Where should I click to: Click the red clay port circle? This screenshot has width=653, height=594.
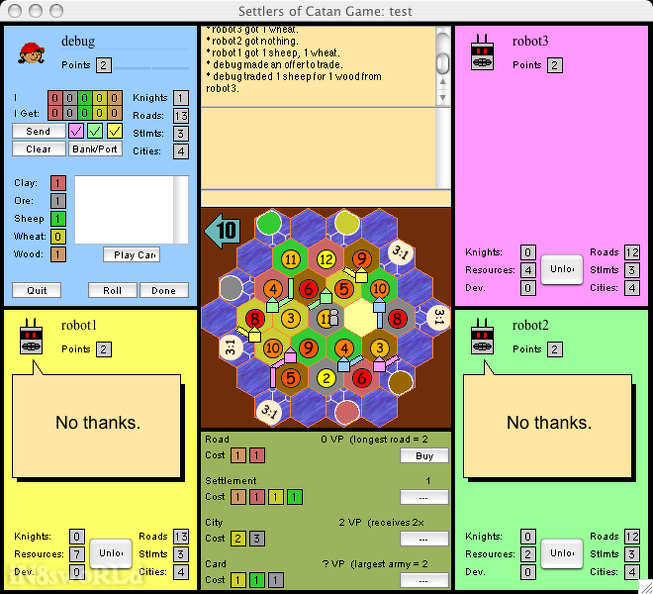[x=346, y=412]
